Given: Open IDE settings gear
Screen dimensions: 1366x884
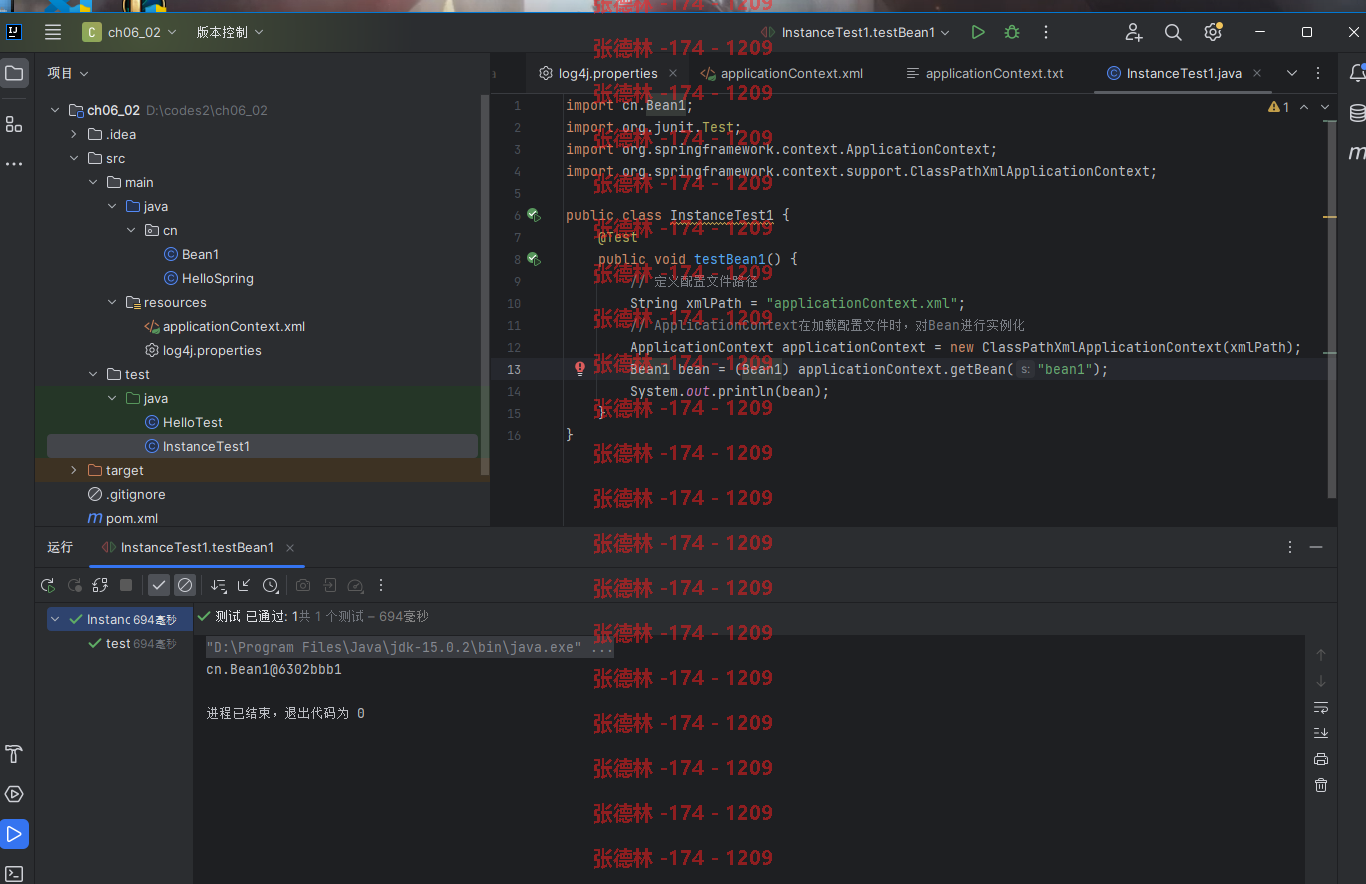Looking at the screenshot, I should point(1213,32).
